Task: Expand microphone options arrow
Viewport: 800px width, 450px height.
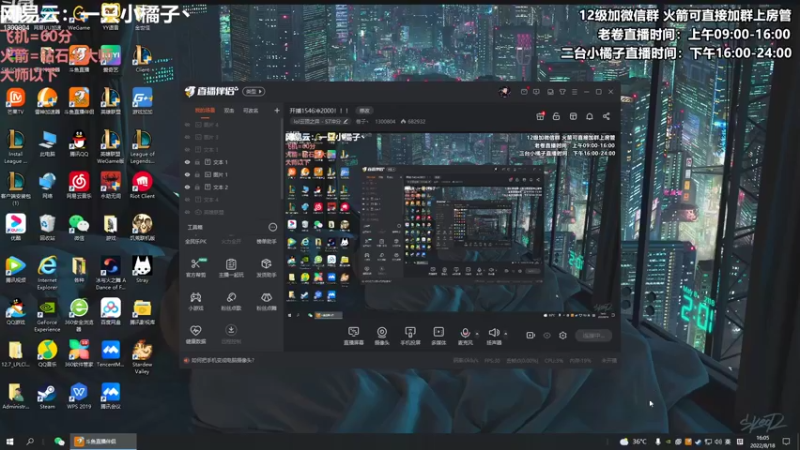Action: [477, 334]
